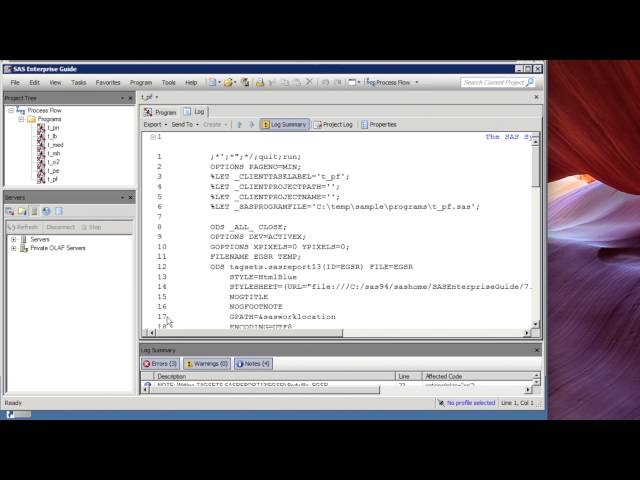
Task: Click the Project Log button
Action: [333, 124]
